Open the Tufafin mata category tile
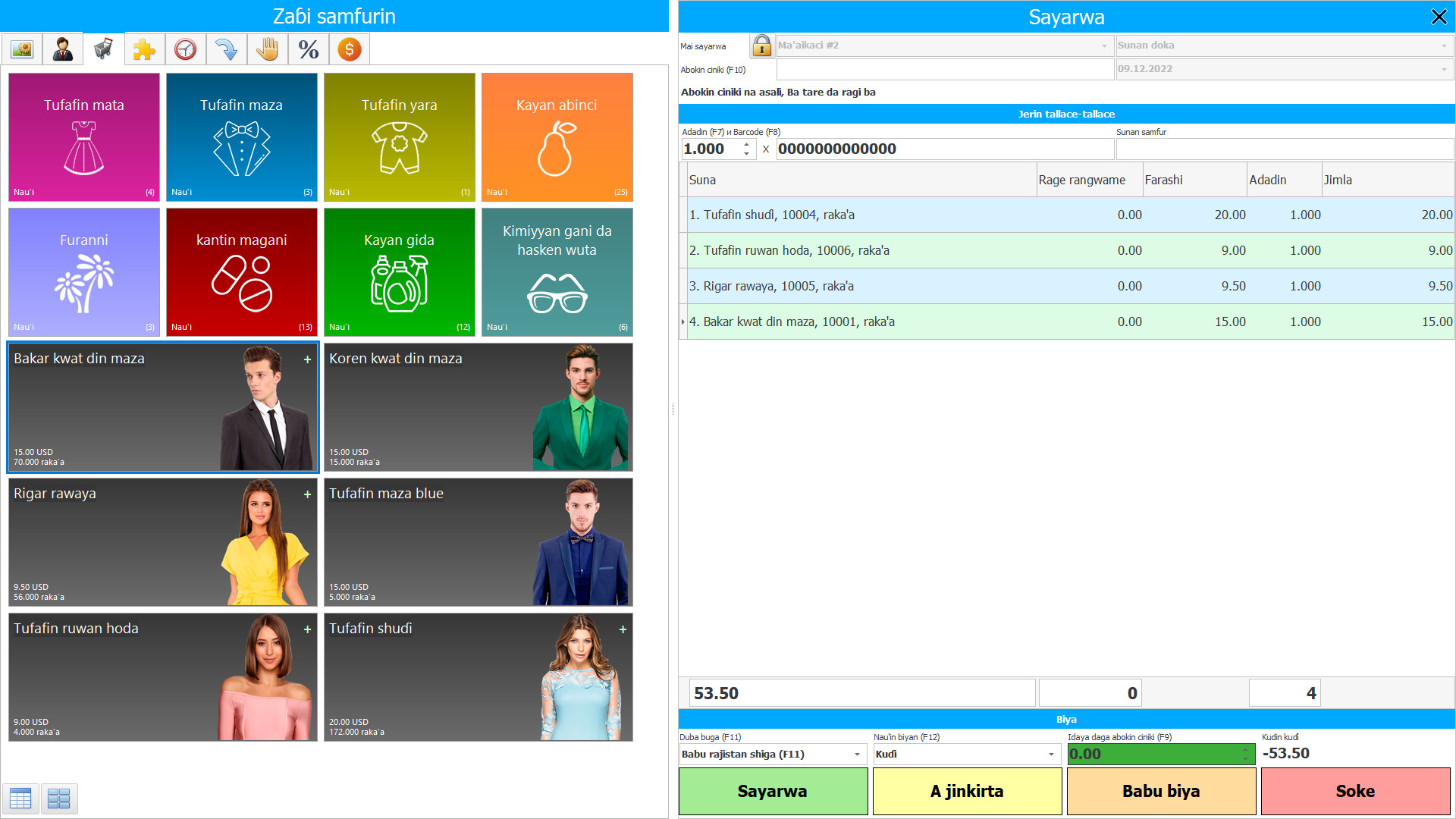 pyautogui.click(x=84, y=137)
